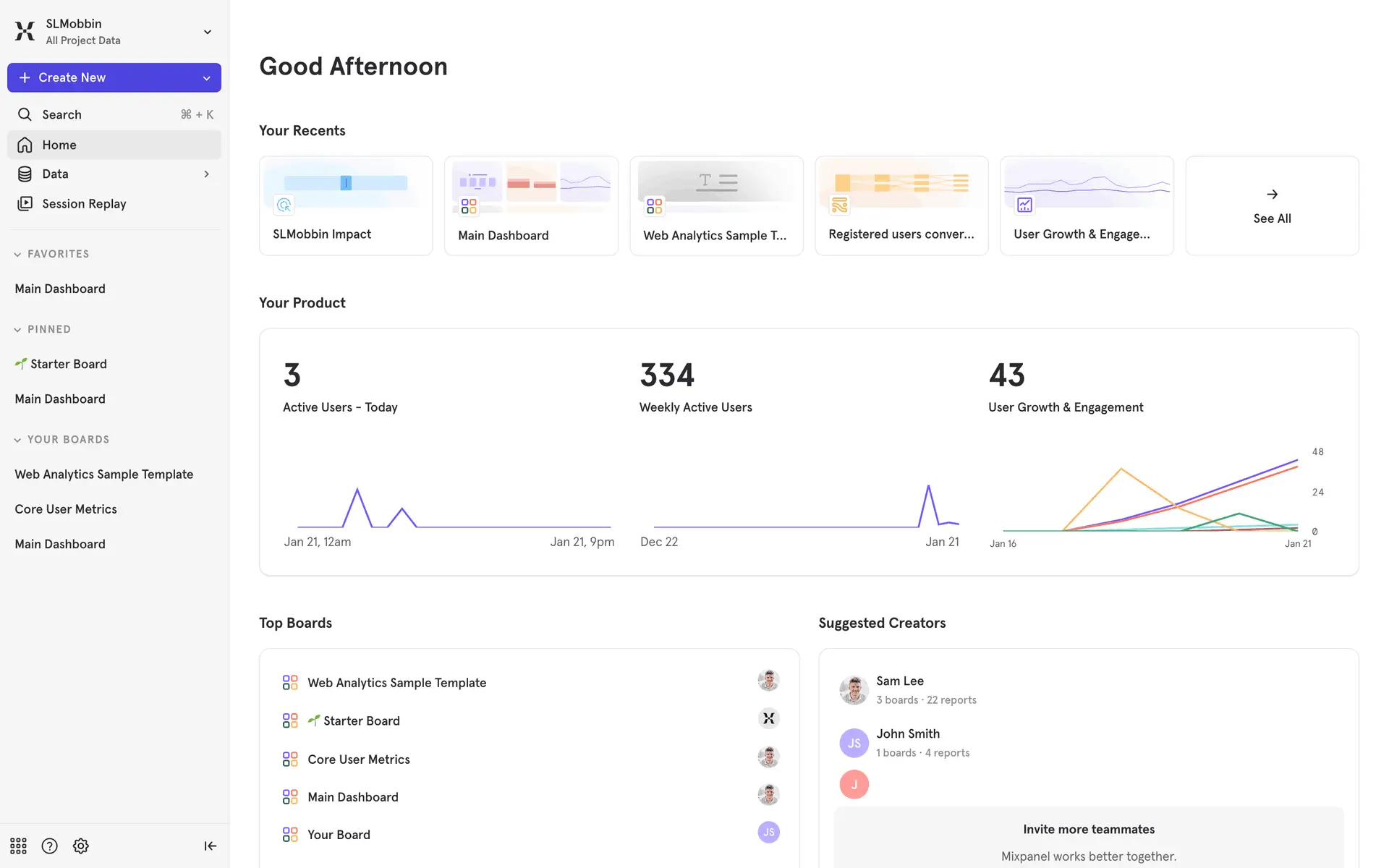Viewport: 1389px width, 868px height.
Task: Open the pinned Starter Board
Action: coord(68,364)
